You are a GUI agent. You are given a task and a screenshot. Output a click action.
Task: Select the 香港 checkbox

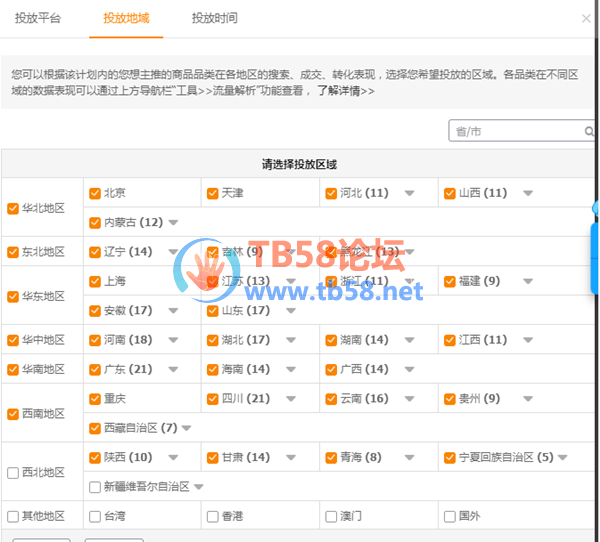coord(213,517)
